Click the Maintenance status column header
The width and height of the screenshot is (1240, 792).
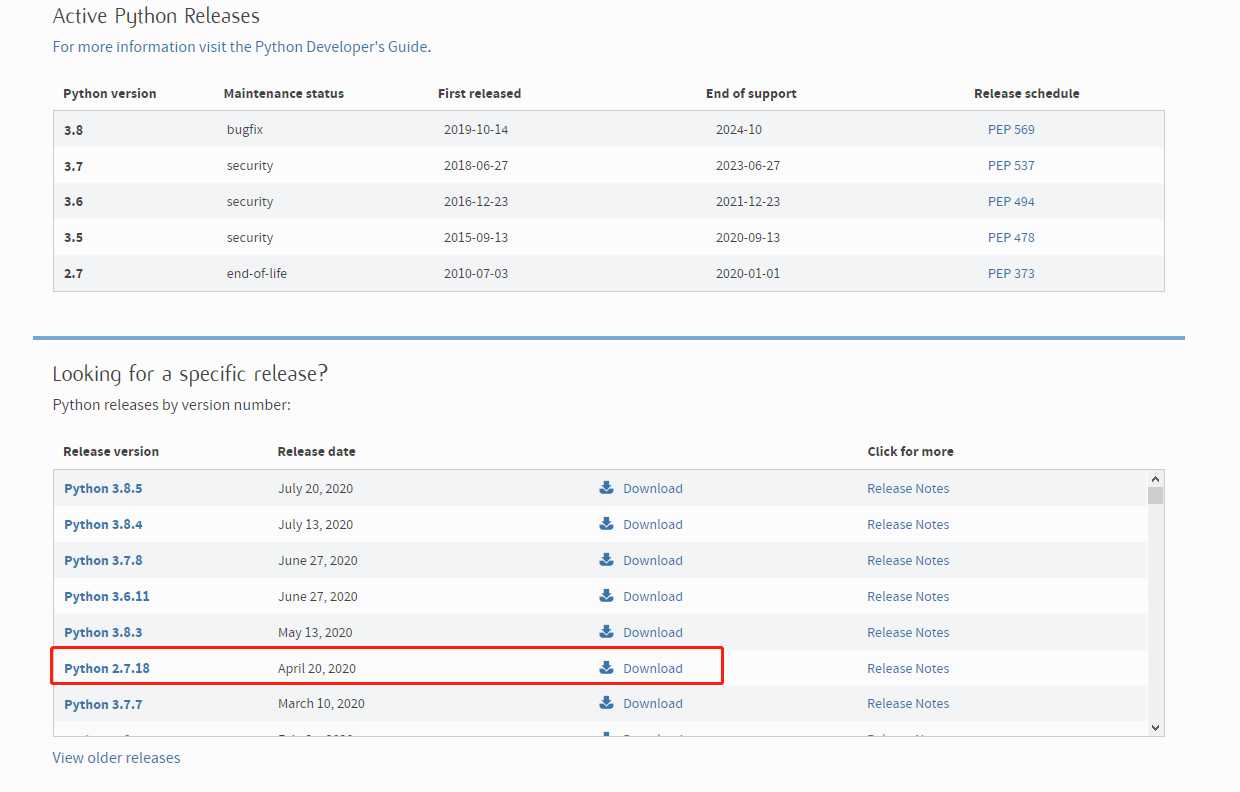[284, 94]
